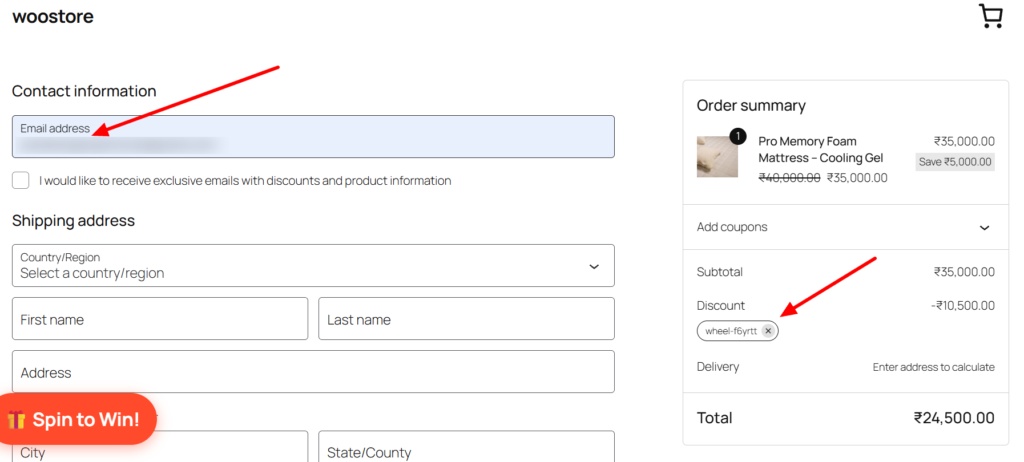
Task: Click the item quantity badge on mattress
Action: pyautogui.click(x=737, y=136)
